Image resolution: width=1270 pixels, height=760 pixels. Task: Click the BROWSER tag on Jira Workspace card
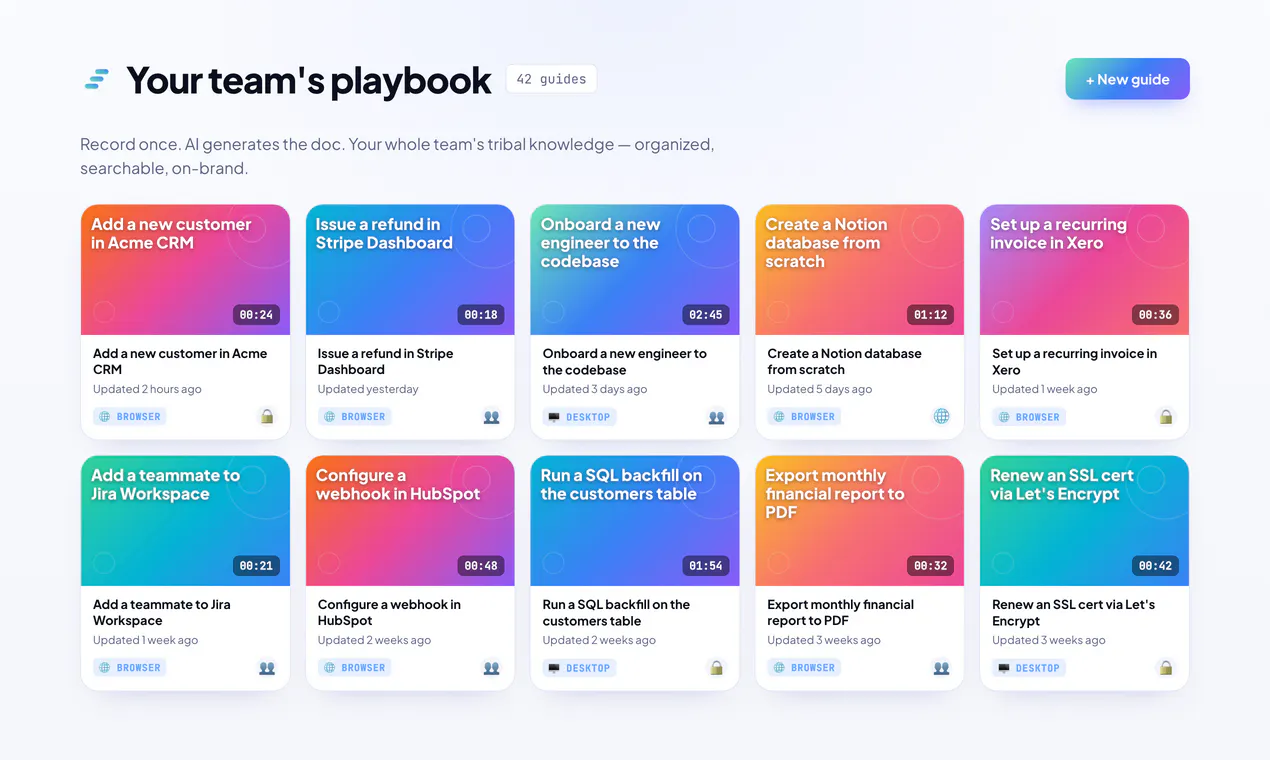pos(130,667)
